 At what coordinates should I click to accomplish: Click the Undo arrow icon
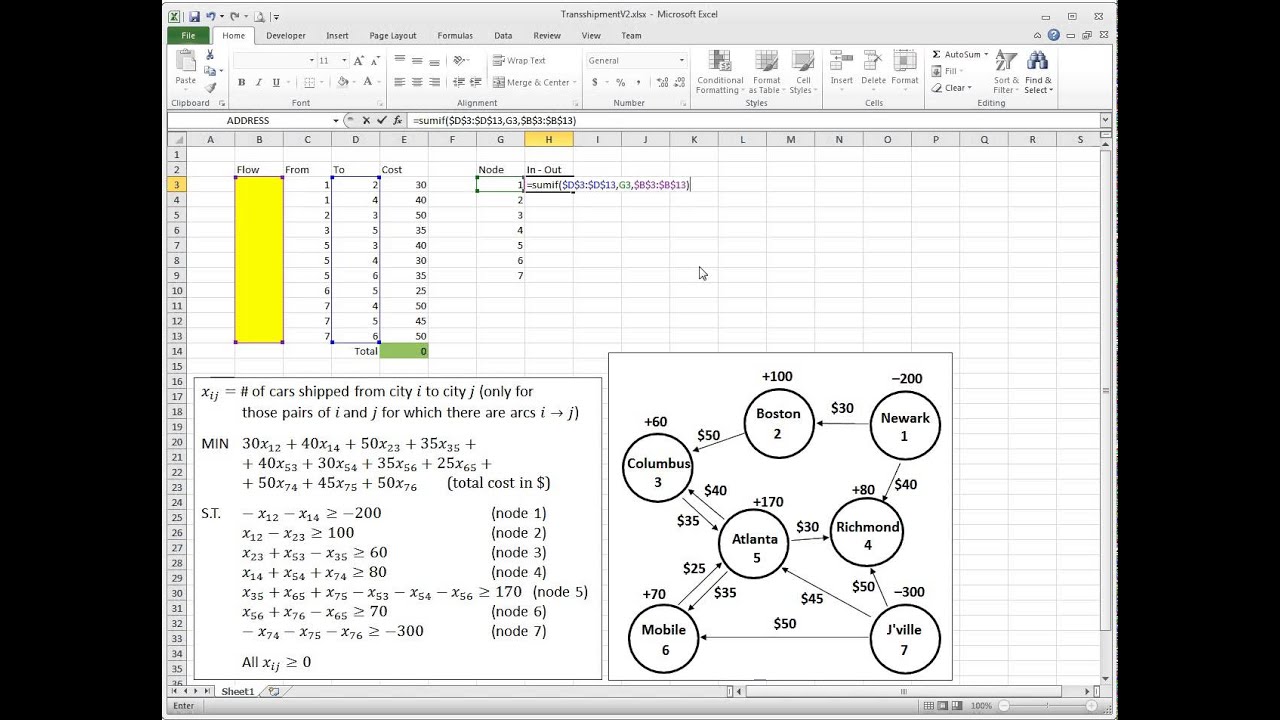click(x=212, y=17)
